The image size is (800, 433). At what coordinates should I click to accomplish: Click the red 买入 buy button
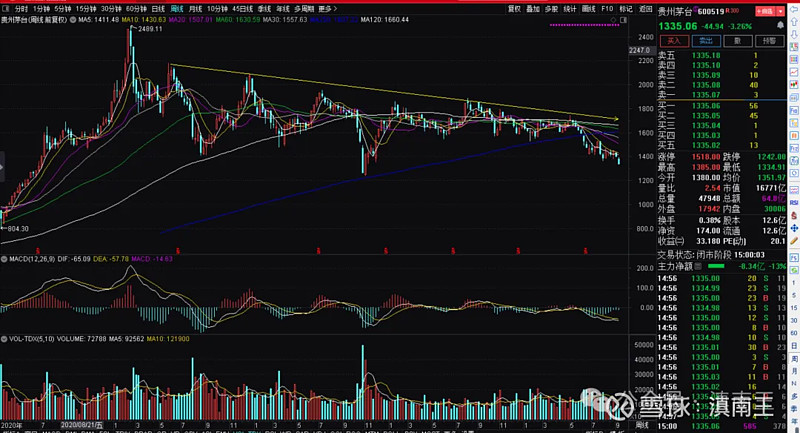point(674,41)
